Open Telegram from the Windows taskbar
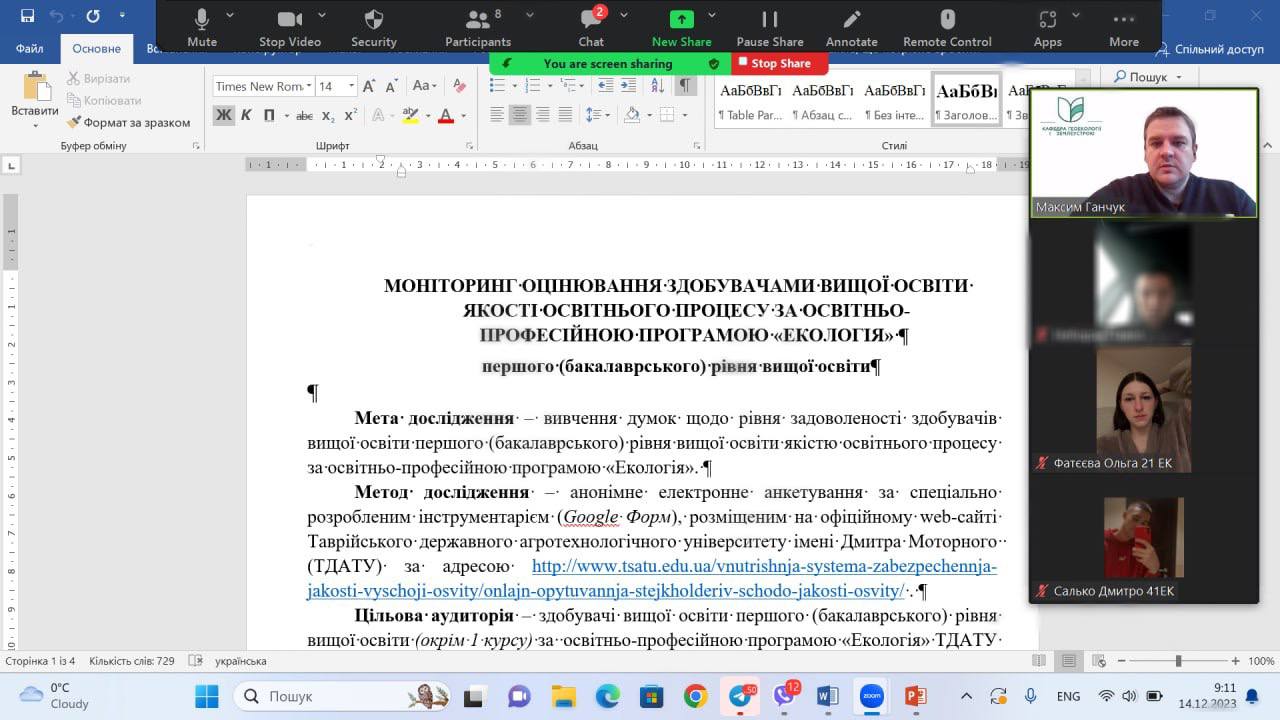Screen dimensions: 1280x720 740,696
